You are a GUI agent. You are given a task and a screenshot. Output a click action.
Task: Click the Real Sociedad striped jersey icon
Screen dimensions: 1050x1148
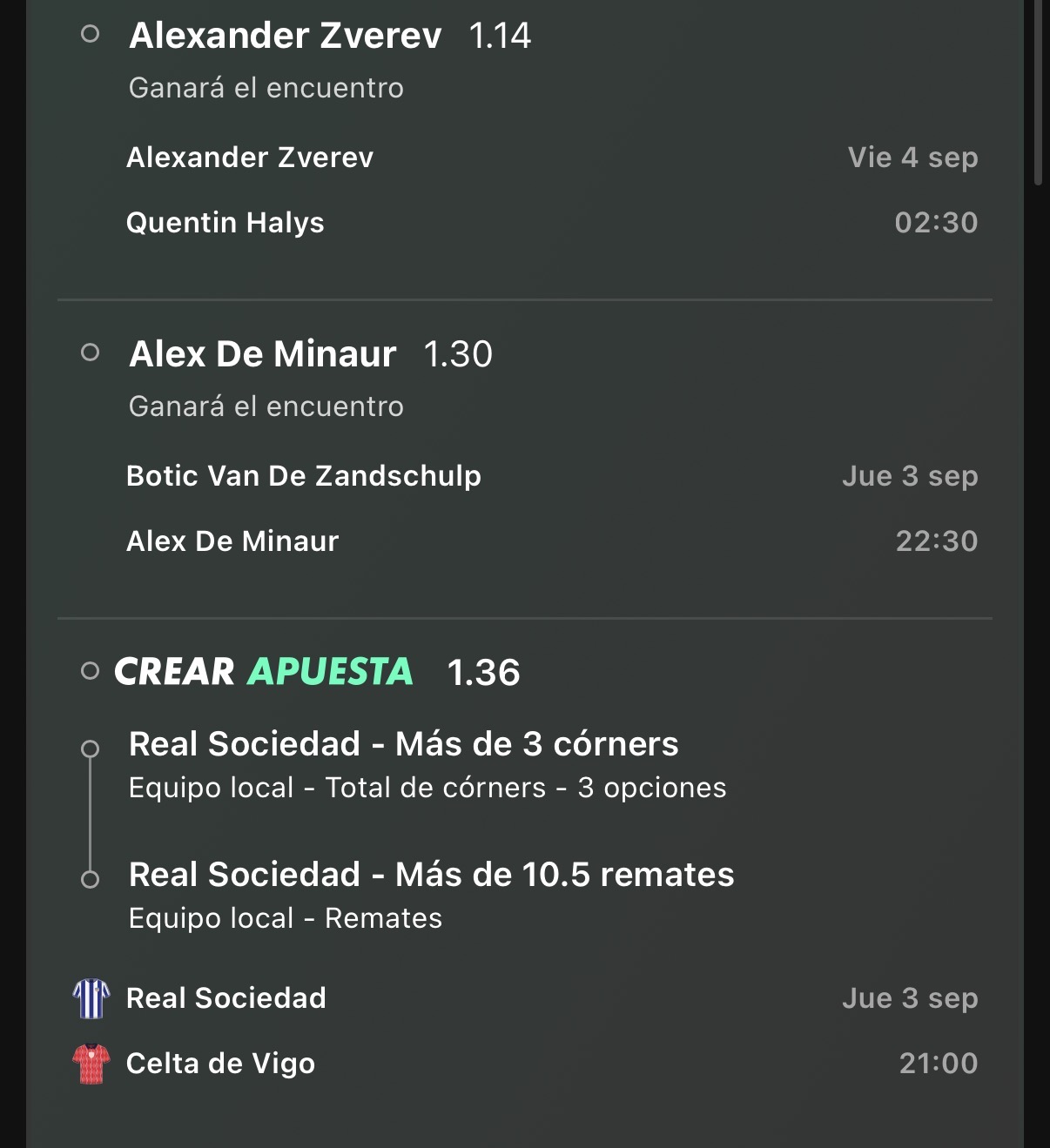pyautogui.click(x=91, y=998)
